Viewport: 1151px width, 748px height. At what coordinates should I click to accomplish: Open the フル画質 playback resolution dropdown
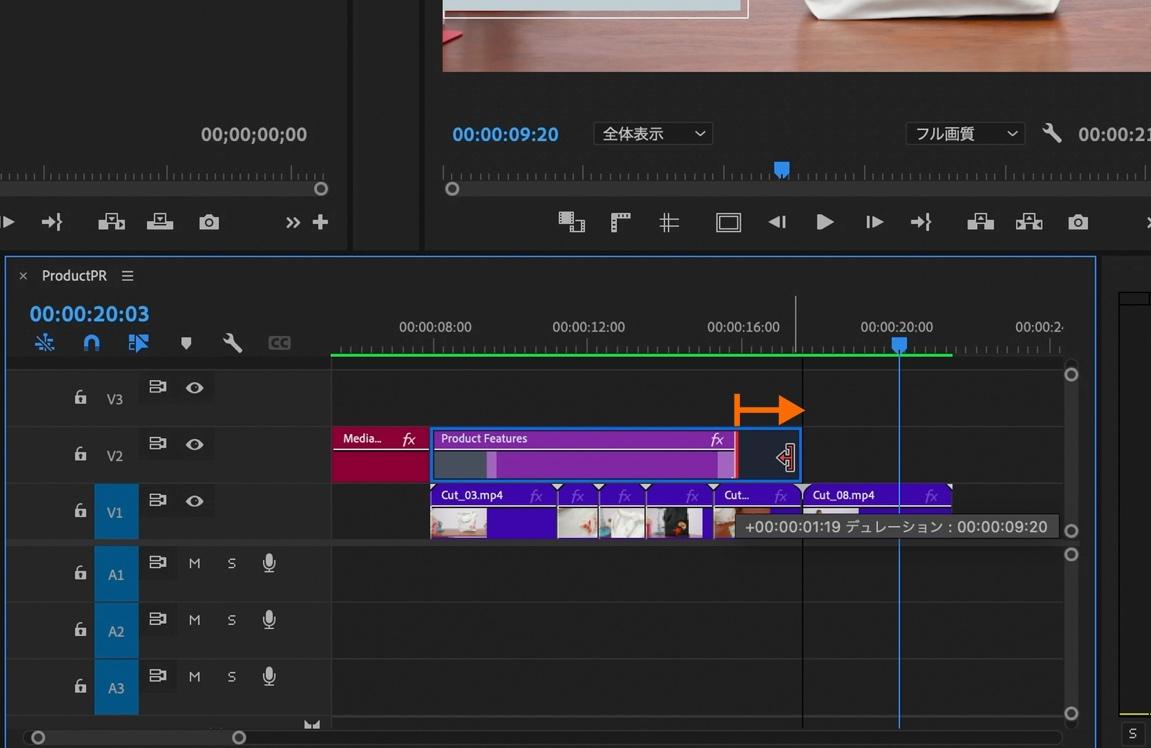coord(965,134)
